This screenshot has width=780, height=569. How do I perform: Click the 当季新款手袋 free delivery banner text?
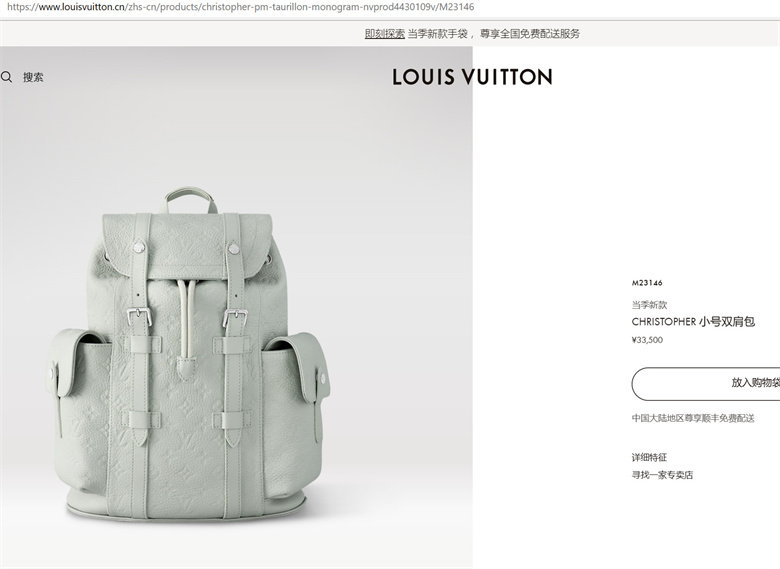click(x=493, y=34)
